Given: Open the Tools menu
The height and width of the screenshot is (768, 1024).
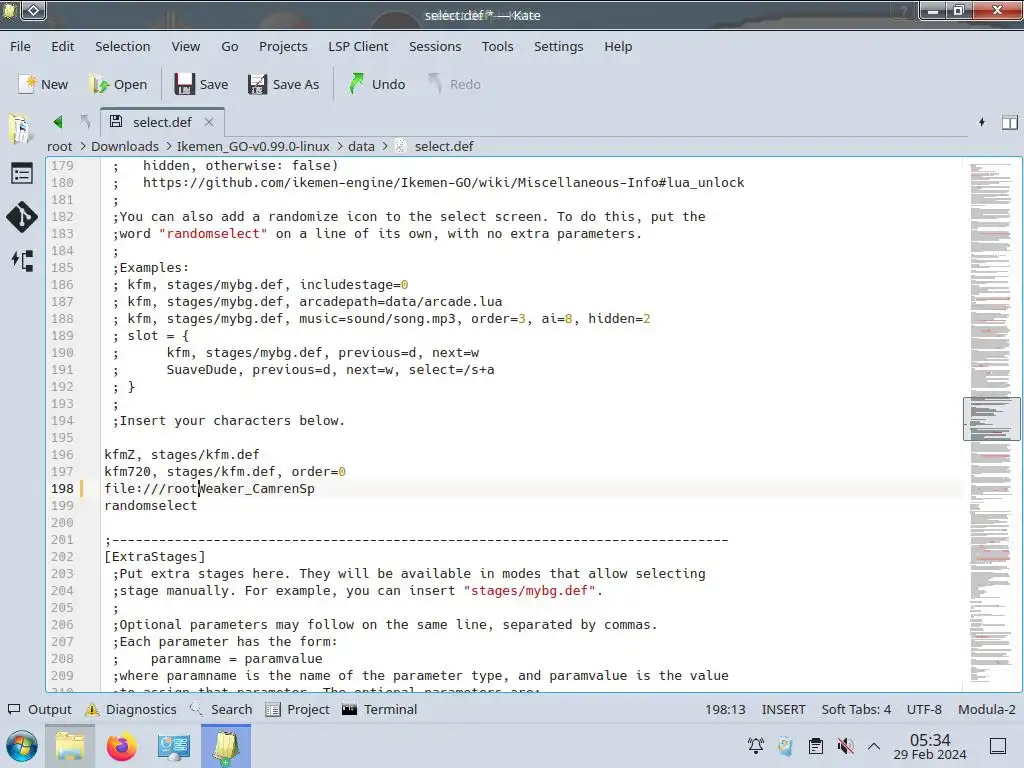Looking at the screenshot, I should pyautogui.click(x=497, y=46).
